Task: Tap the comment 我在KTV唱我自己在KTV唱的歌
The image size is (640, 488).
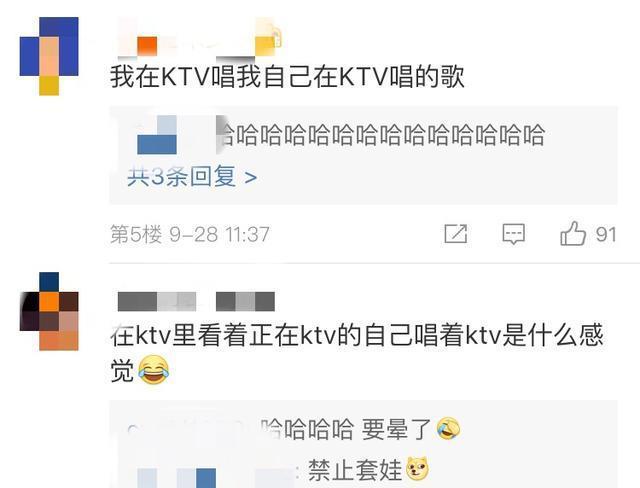Action: 287,77
